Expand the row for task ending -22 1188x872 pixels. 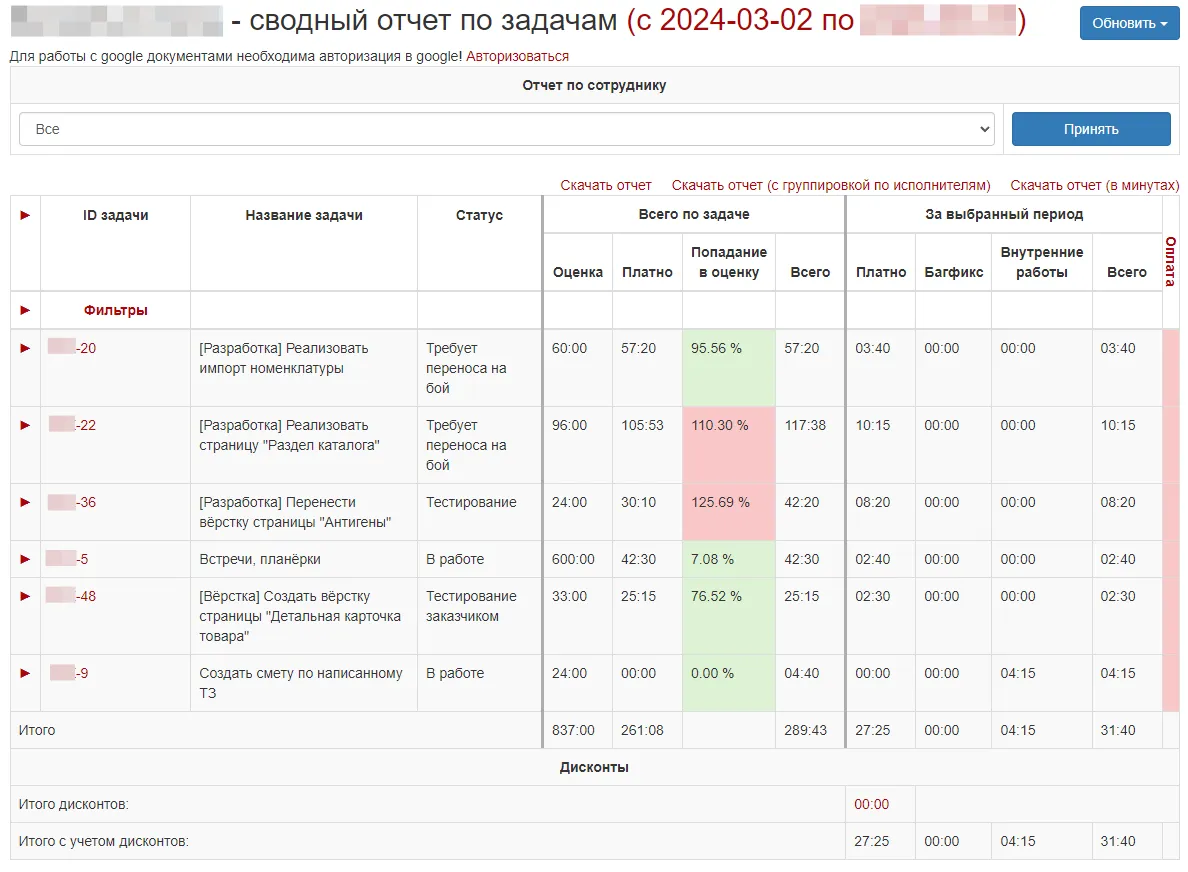[x=24, y=425]
